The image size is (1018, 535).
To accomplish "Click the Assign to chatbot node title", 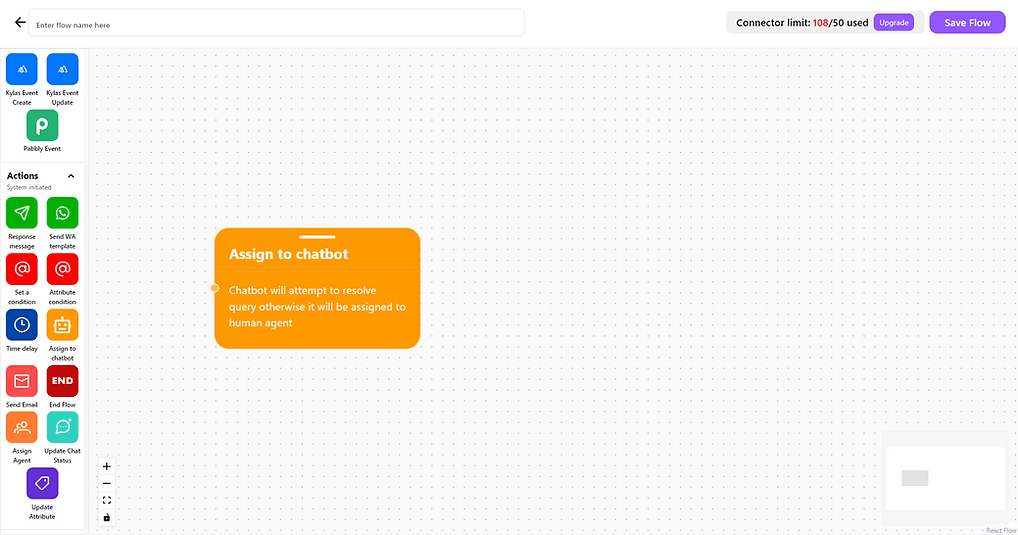I will (288, 254).
